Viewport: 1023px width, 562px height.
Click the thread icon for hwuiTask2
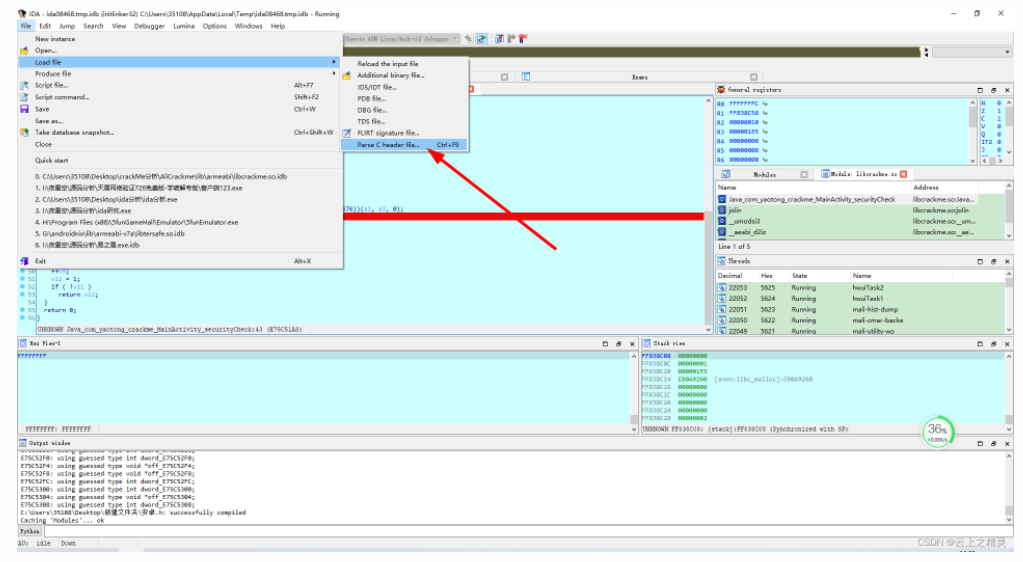tap(722, 288)
